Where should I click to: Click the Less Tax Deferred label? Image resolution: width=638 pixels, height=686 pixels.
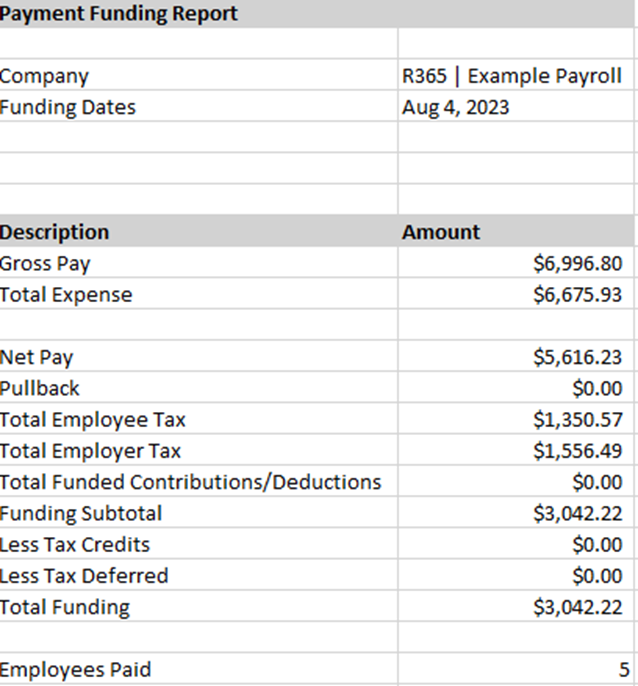199,575
